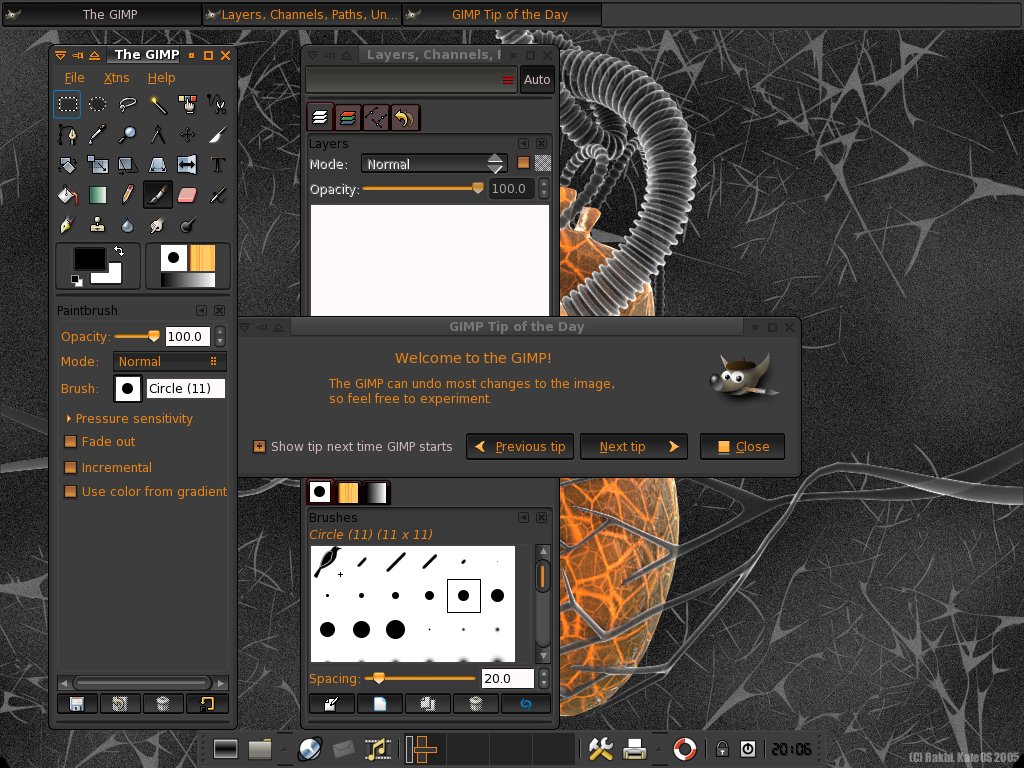Select the Ellipse Select tool
Viewport: 1024px width, 768px height.
point(97,104)
